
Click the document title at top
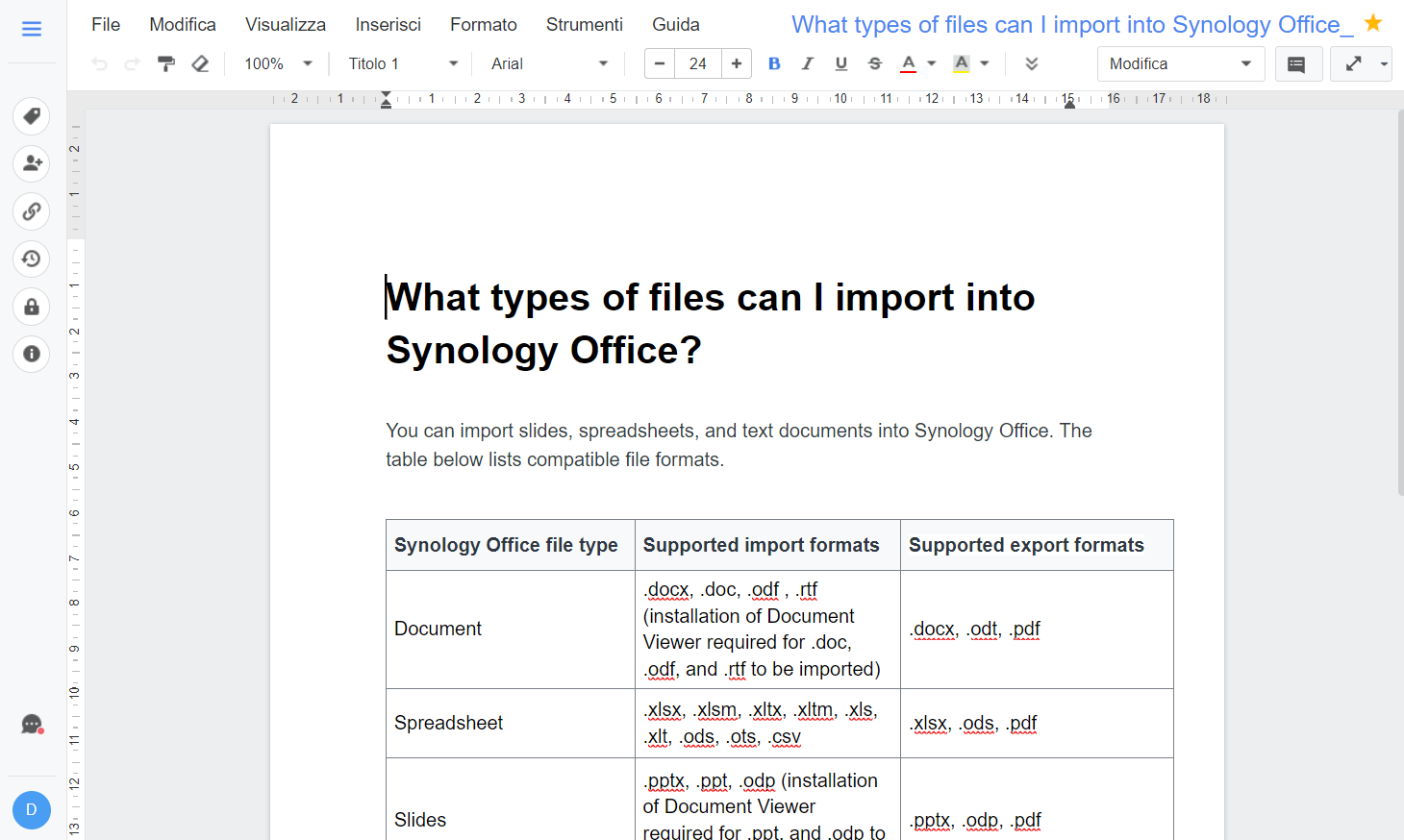click(1072, 25)
